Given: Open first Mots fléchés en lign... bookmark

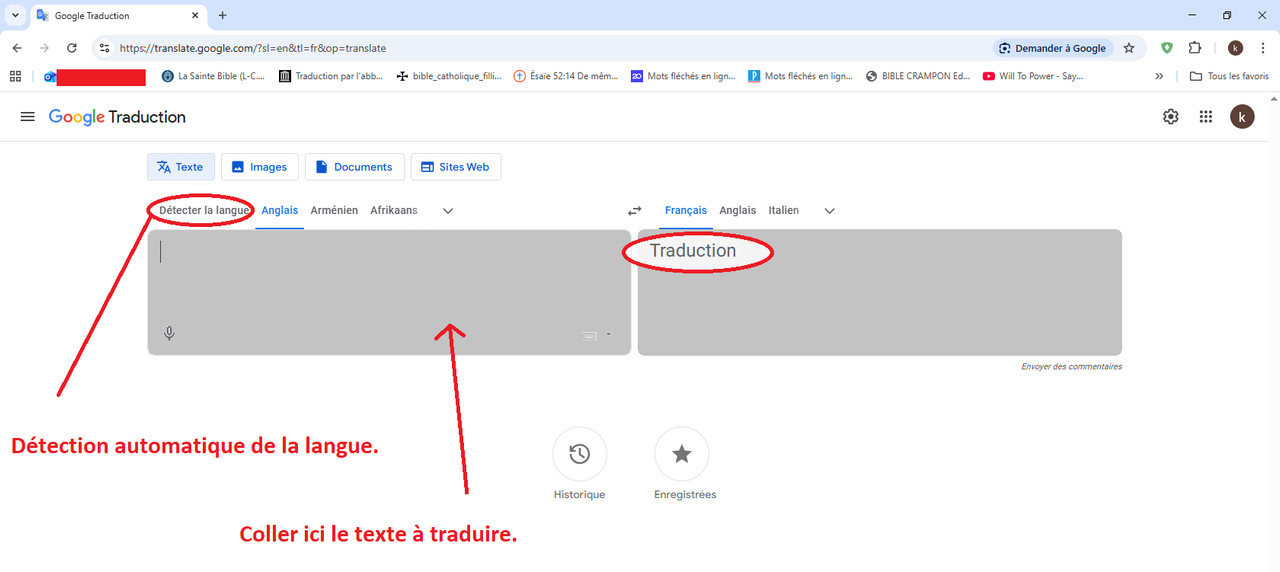Looking at the screenshot, I should pyautogui.click(x=684, y=76).
